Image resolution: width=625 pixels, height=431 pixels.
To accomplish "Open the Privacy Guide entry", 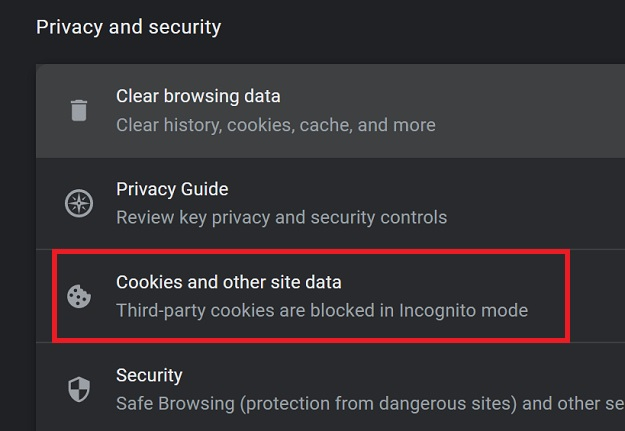I will pyautogui.click(x=172, y=189).
